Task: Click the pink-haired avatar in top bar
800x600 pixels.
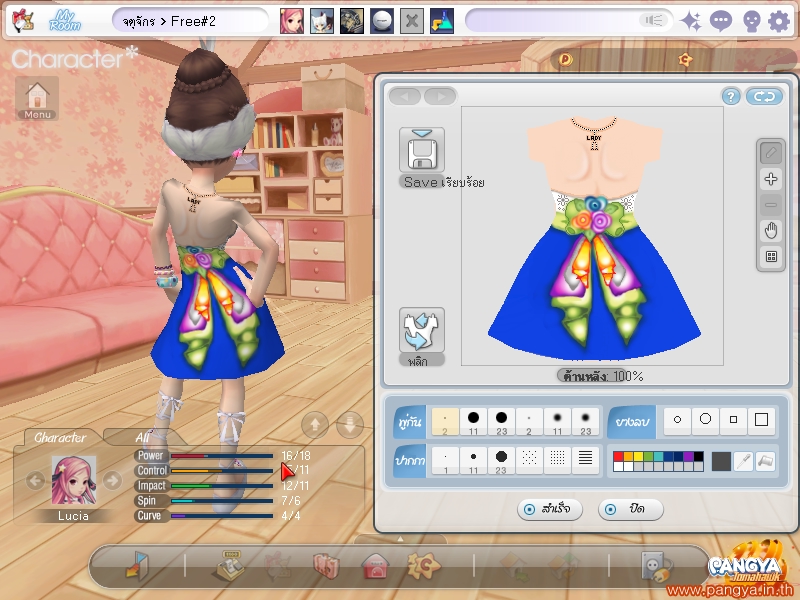Action: (292, 21)
